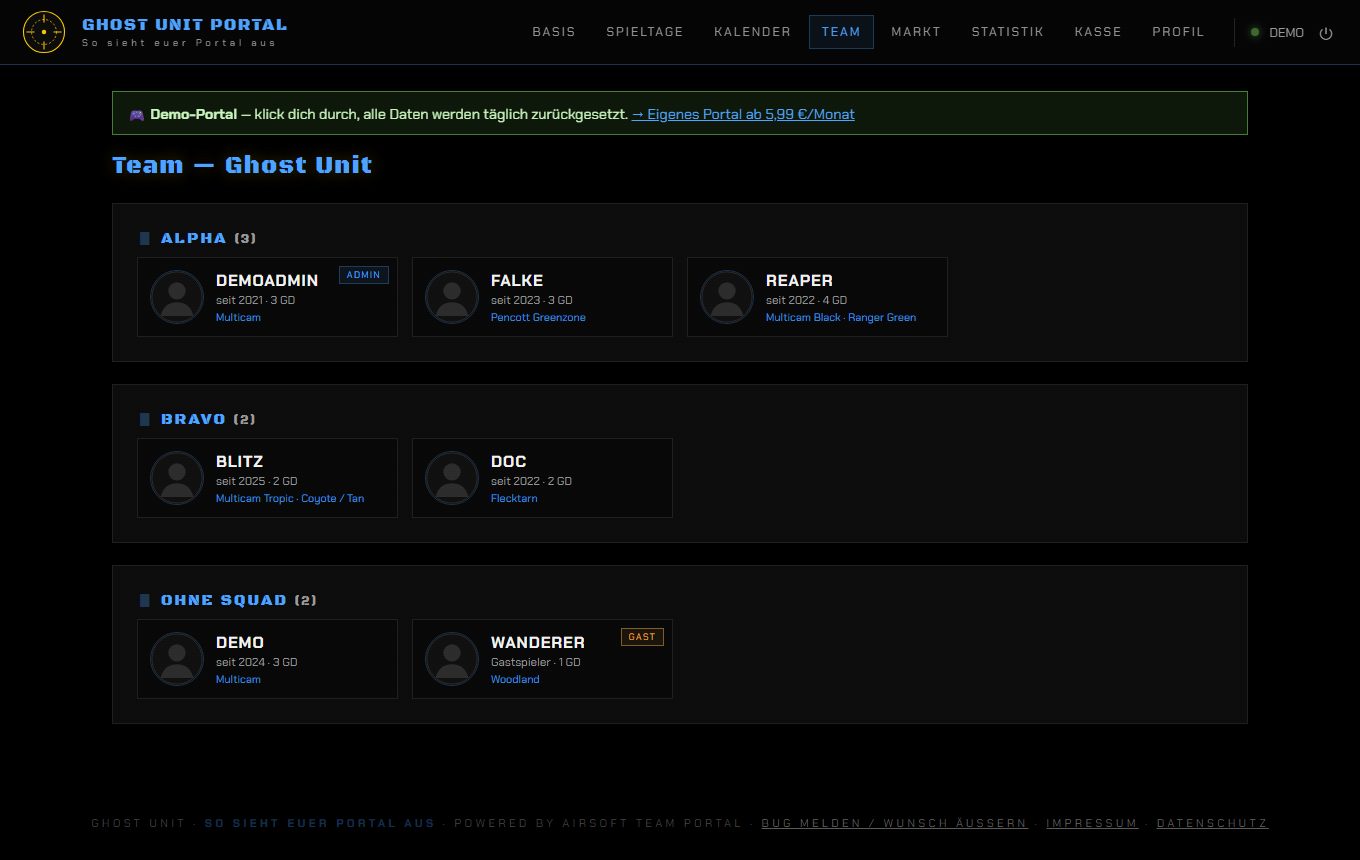Click the 'Team — Ghost Unit' page heading
The image size is (1360, 860).
pos(242,165)
